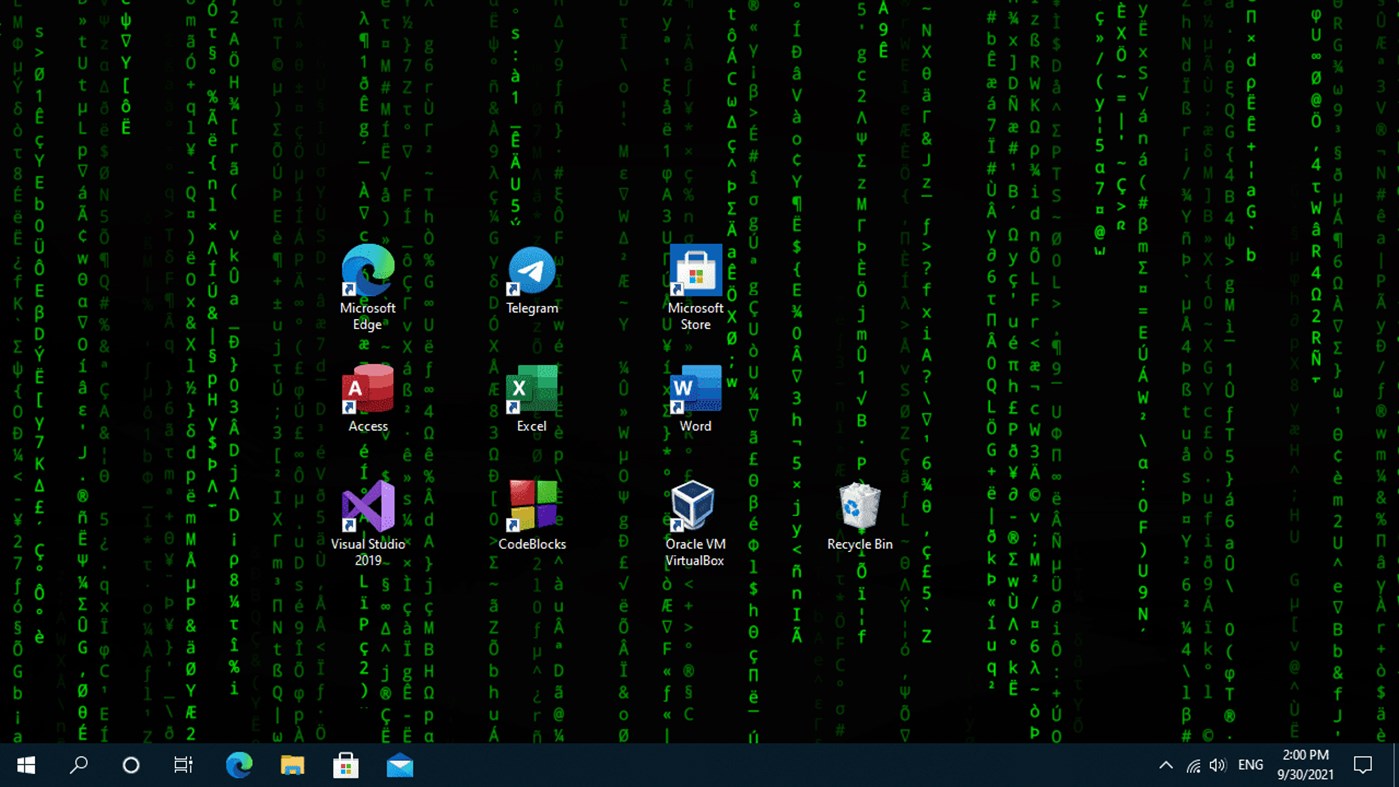Open Microsoft Store from the desktop

[x=695, y=270]
